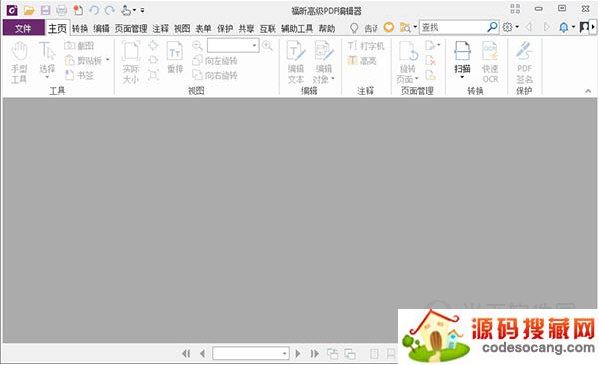The image size is (599, 365).
Task: Click the Print icon in quick access toolbar
Action: tap(61, 10)
